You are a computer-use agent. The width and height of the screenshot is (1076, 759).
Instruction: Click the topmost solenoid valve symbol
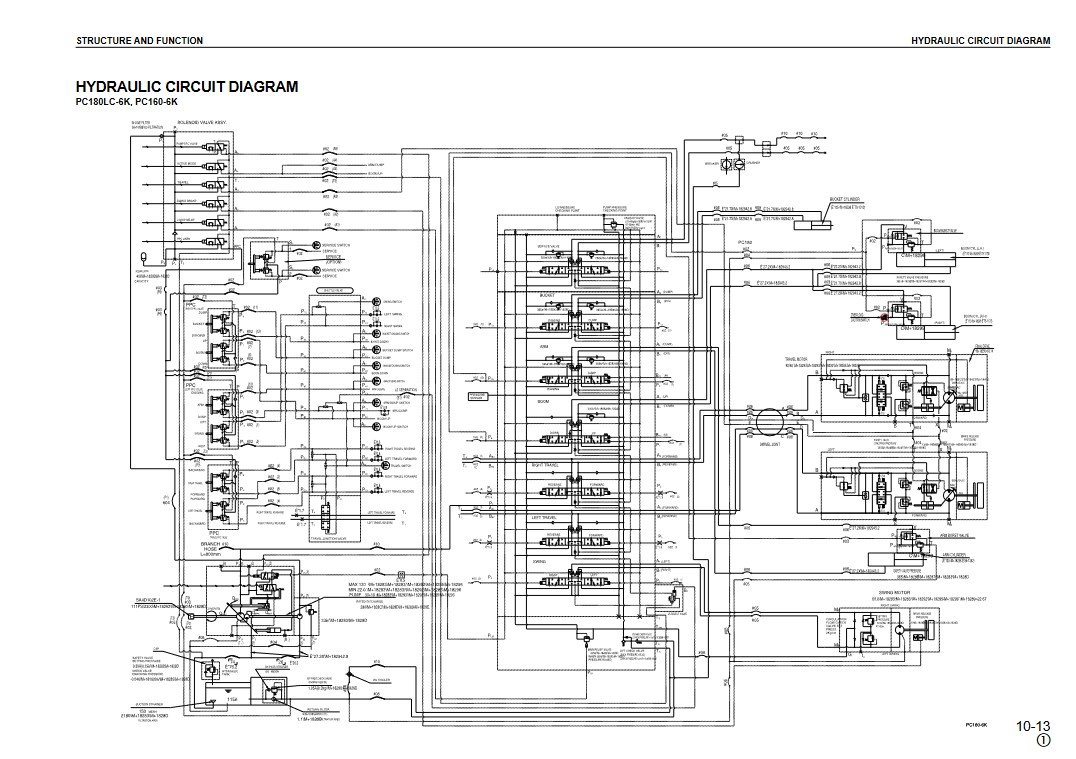(x=215, y=146)
